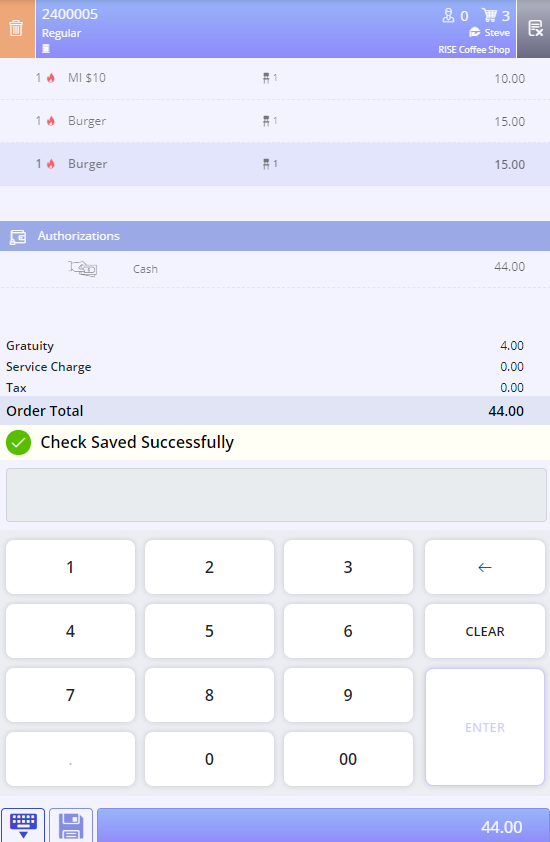Click the orange trash can icon
The image size is (550, 842).
click(x=16, y=28)
